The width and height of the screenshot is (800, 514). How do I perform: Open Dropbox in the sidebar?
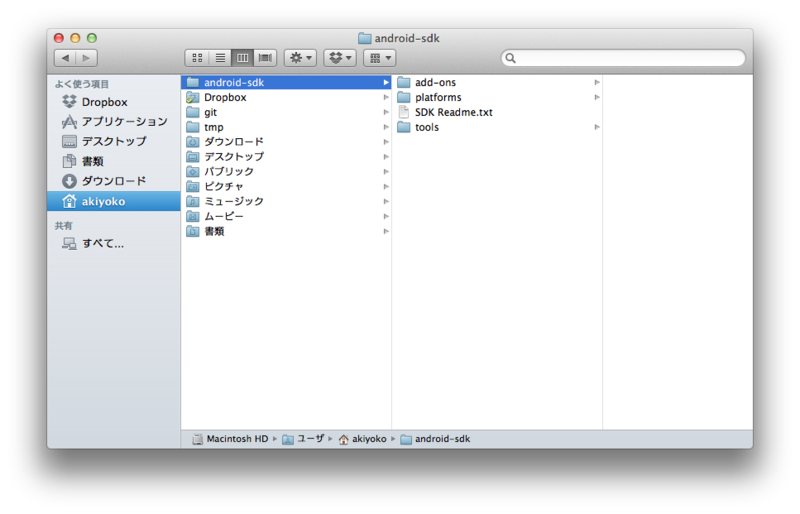tap(113, 102)
